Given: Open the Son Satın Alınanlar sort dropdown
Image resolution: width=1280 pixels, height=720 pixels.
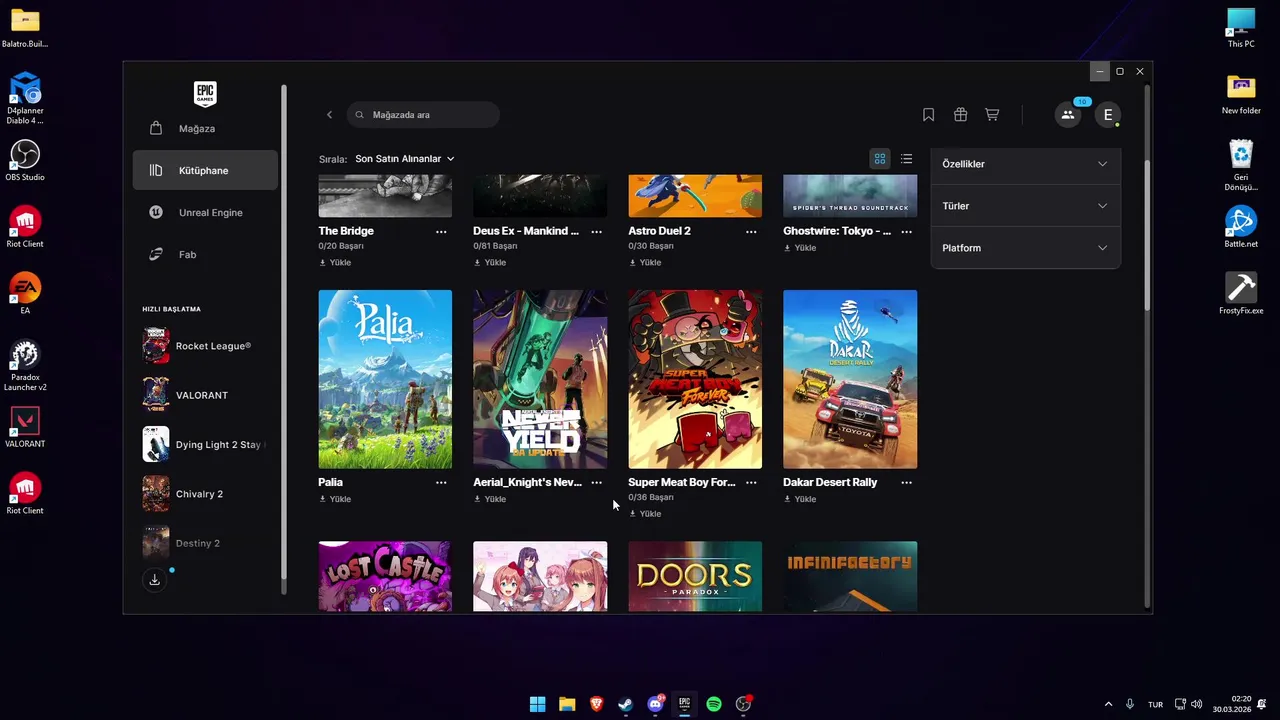Looking at the screenshot, I should [405, 159].
